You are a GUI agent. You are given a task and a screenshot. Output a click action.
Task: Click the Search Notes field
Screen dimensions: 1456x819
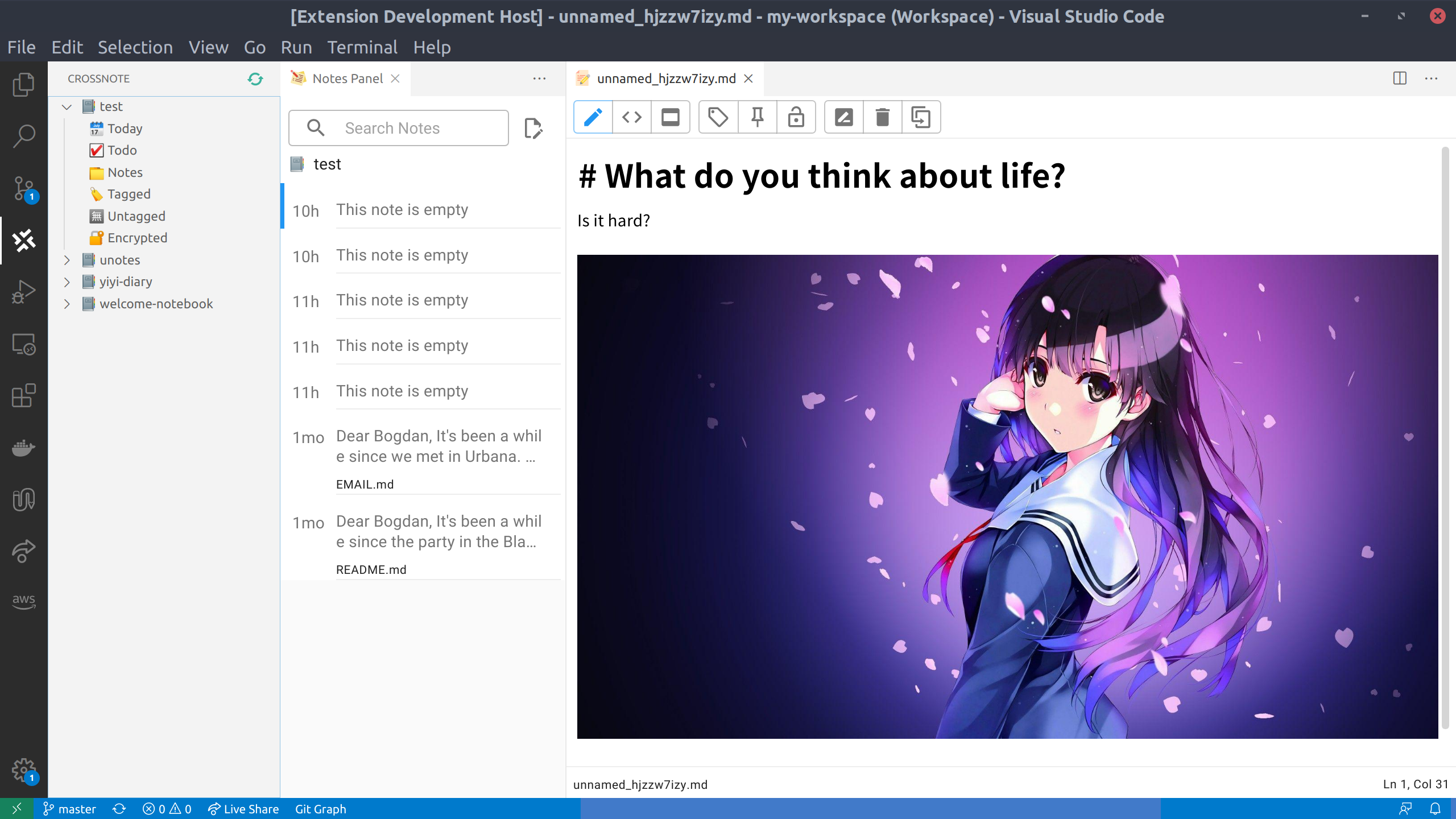(399, 129)
